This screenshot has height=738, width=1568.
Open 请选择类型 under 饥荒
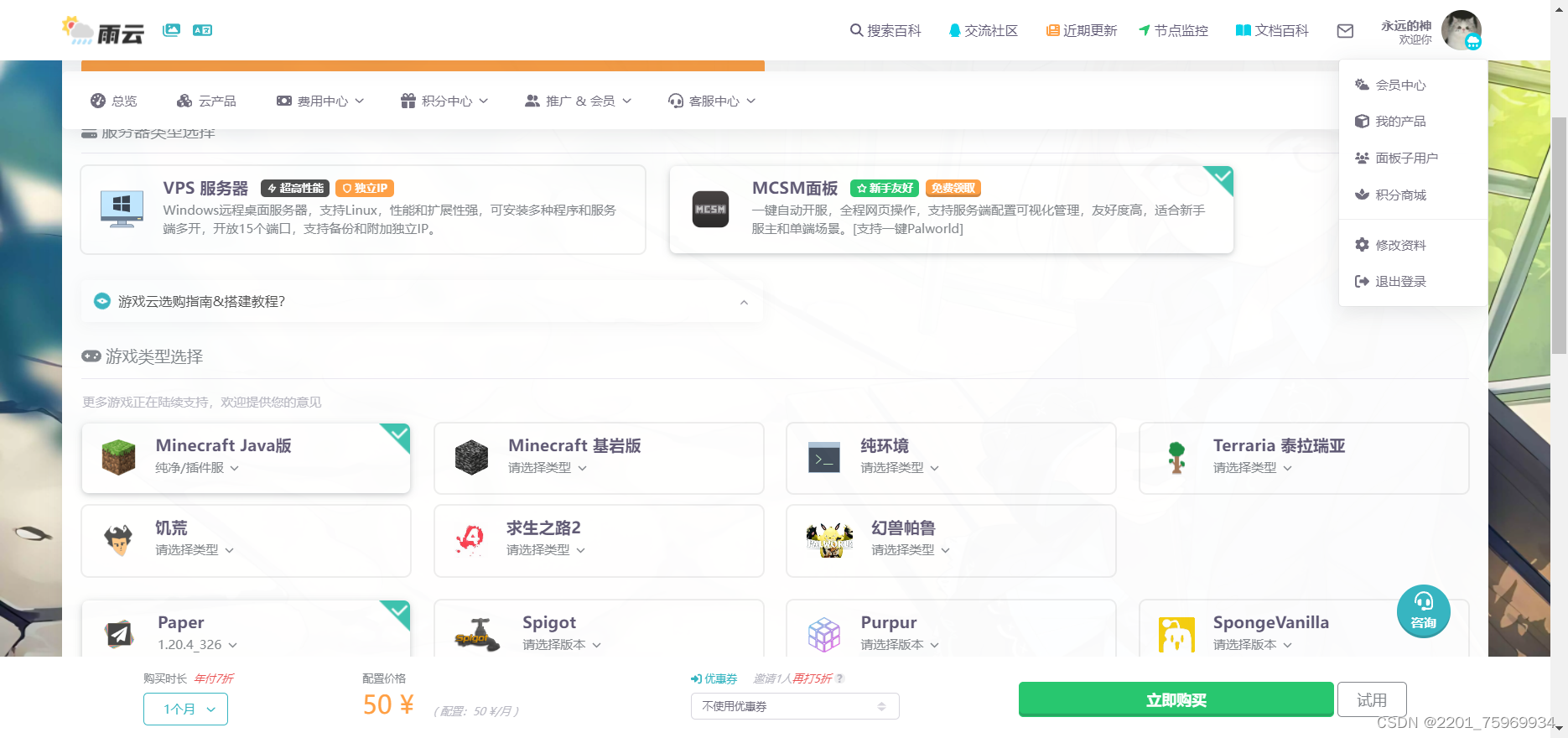tap(195, 550)
